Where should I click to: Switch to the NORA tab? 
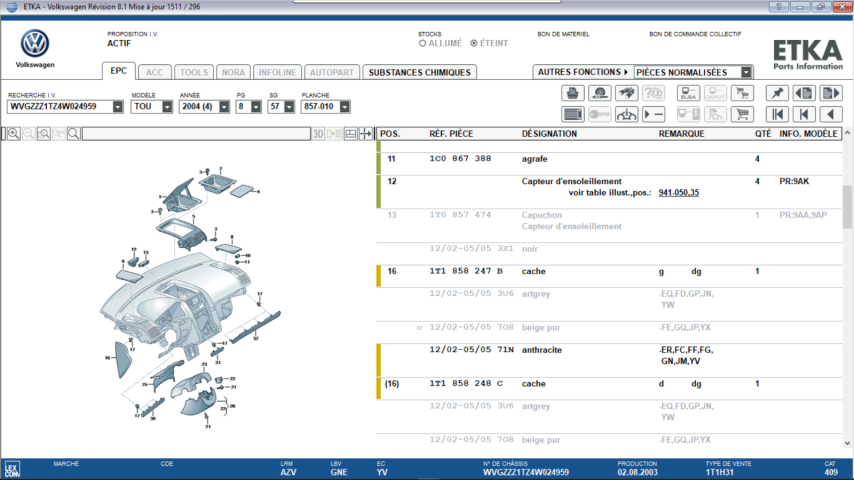click(233, 72)
